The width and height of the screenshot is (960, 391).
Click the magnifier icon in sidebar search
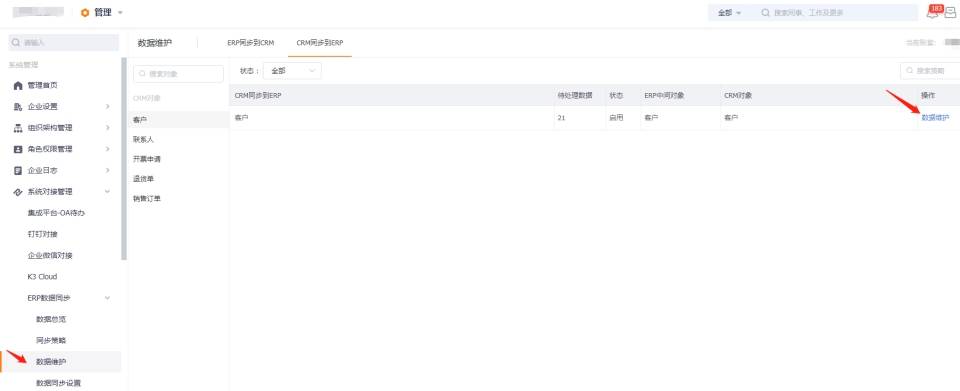click(17, 43)
